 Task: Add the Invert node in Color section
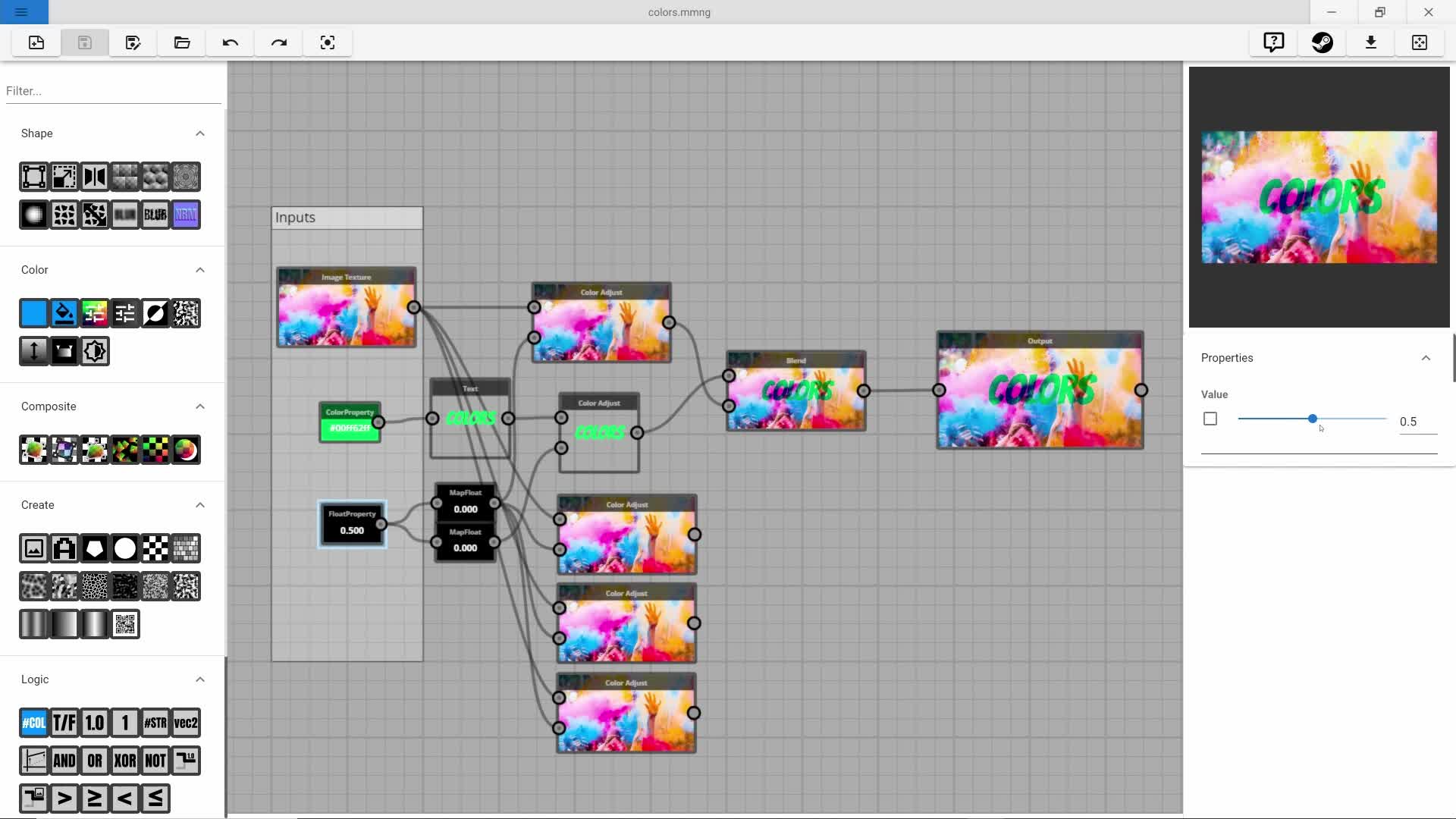[x=155, y=313]
